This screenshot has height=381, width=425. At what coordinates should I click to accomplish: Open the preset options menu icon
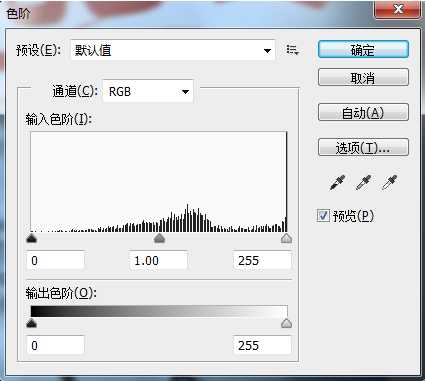(x=293, y=50)
